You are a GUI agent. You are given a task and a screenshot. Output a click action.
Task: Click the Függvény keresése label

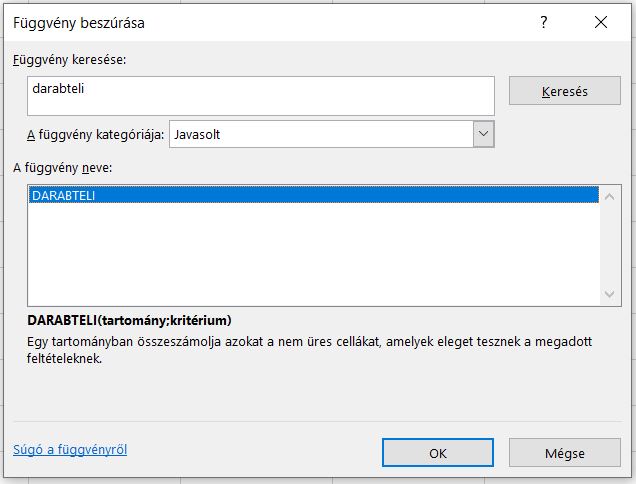[x=69, y=60]
